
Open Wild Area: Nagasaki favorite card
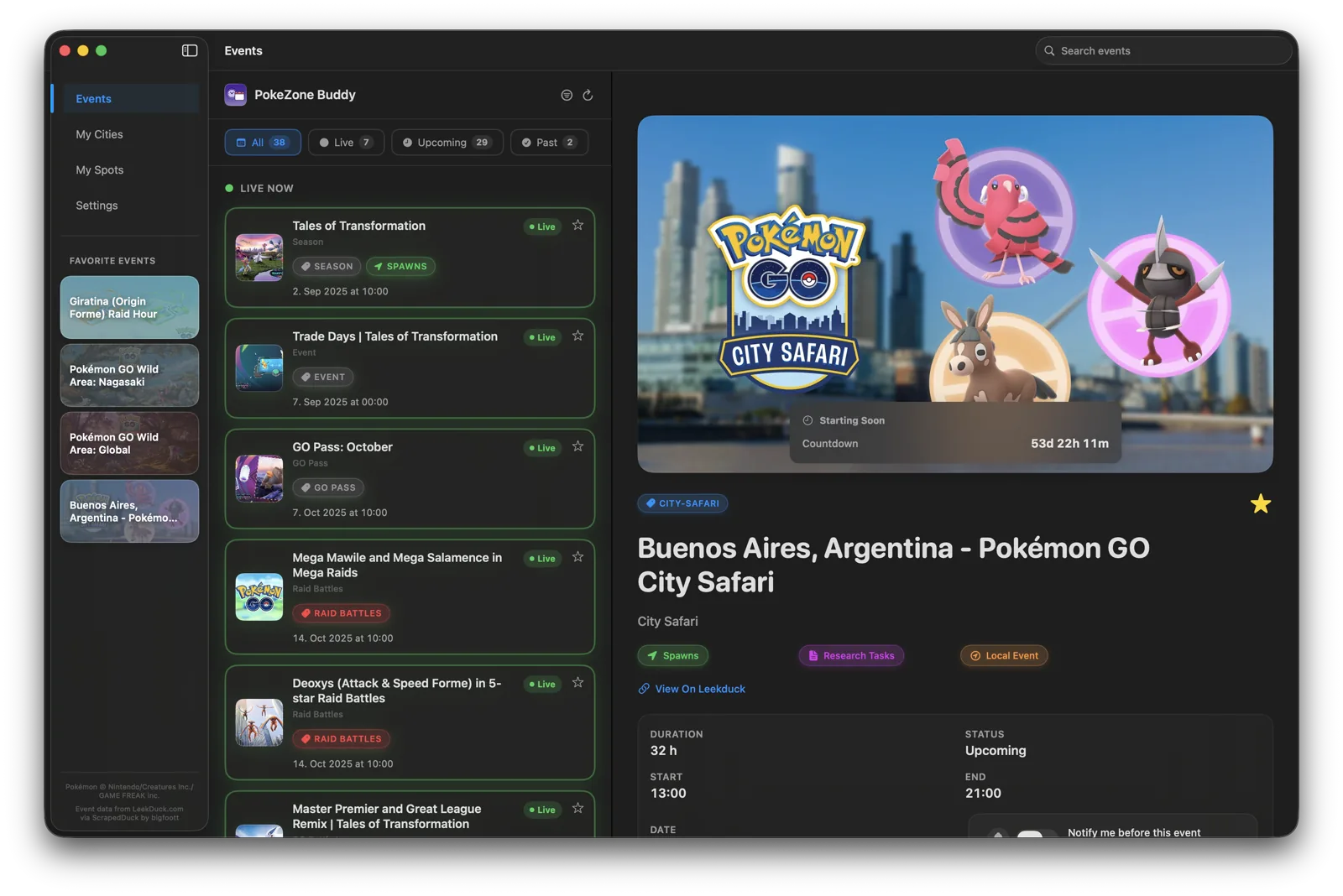click(x=129, y=375)
